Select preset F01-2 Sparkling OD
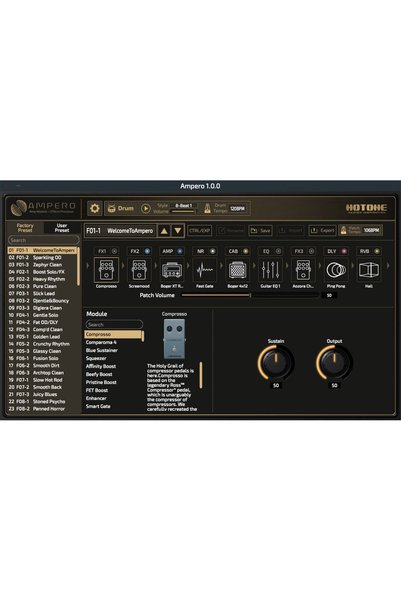The height and width of the screenshot is (601, 401). pos(42,258)
